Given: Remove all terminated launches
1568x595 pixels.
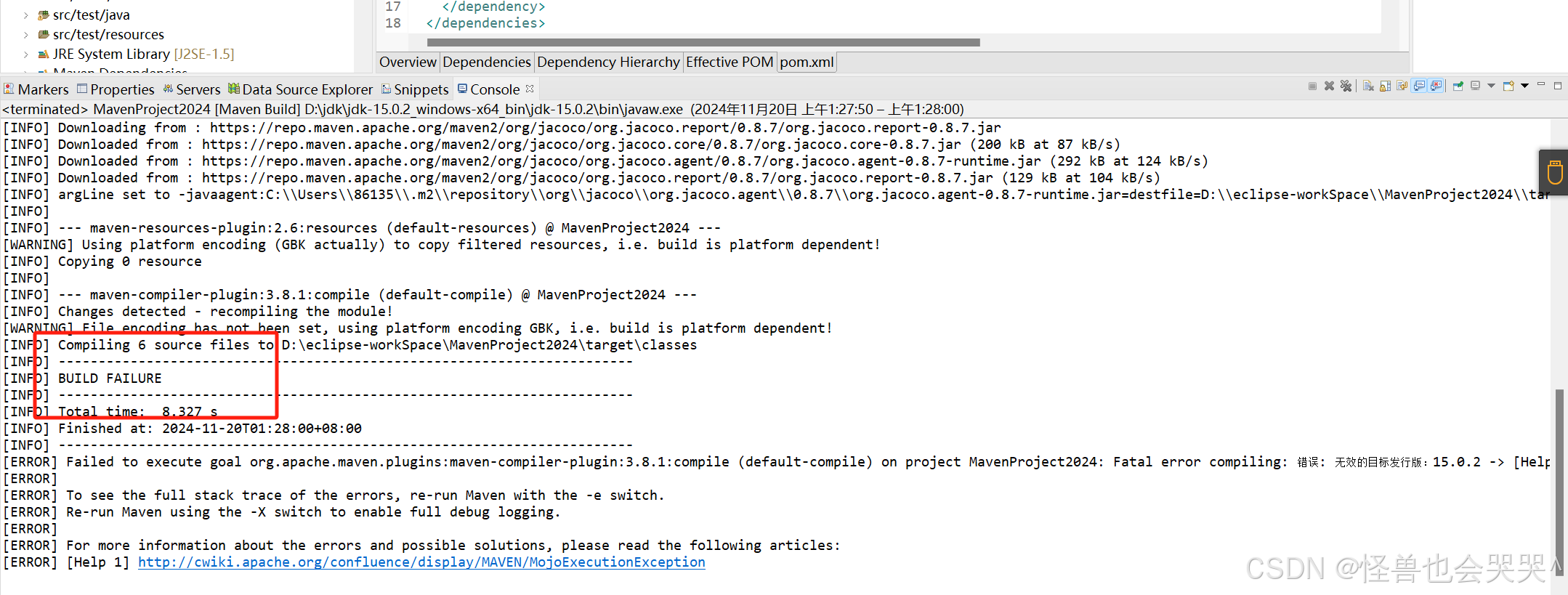Looking at the screenshot, I should [x=1346, y=86].
